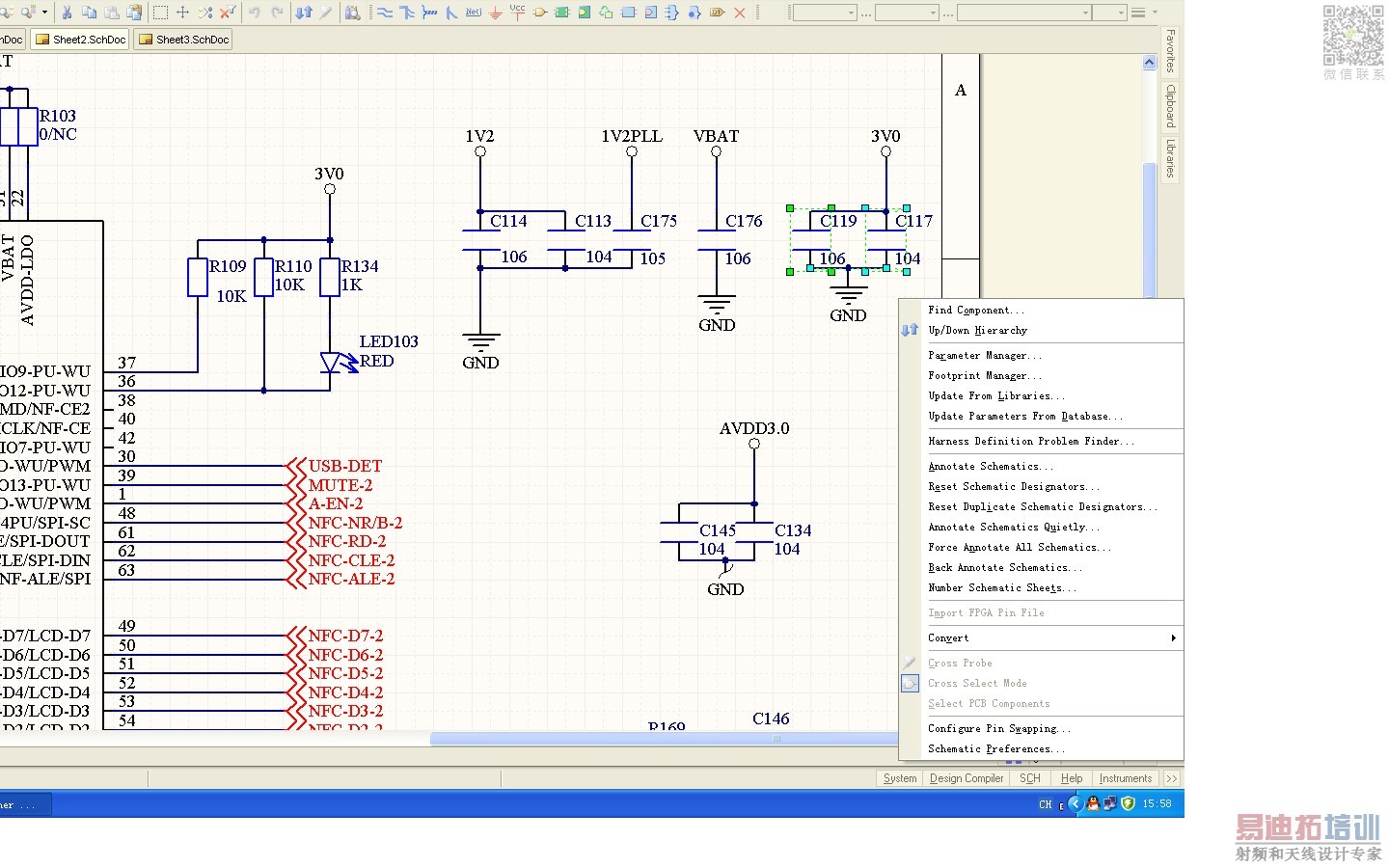Click capacitor C145 on the schematic
This screenshot has height=868, width=1389.
(x=680, y=530)
